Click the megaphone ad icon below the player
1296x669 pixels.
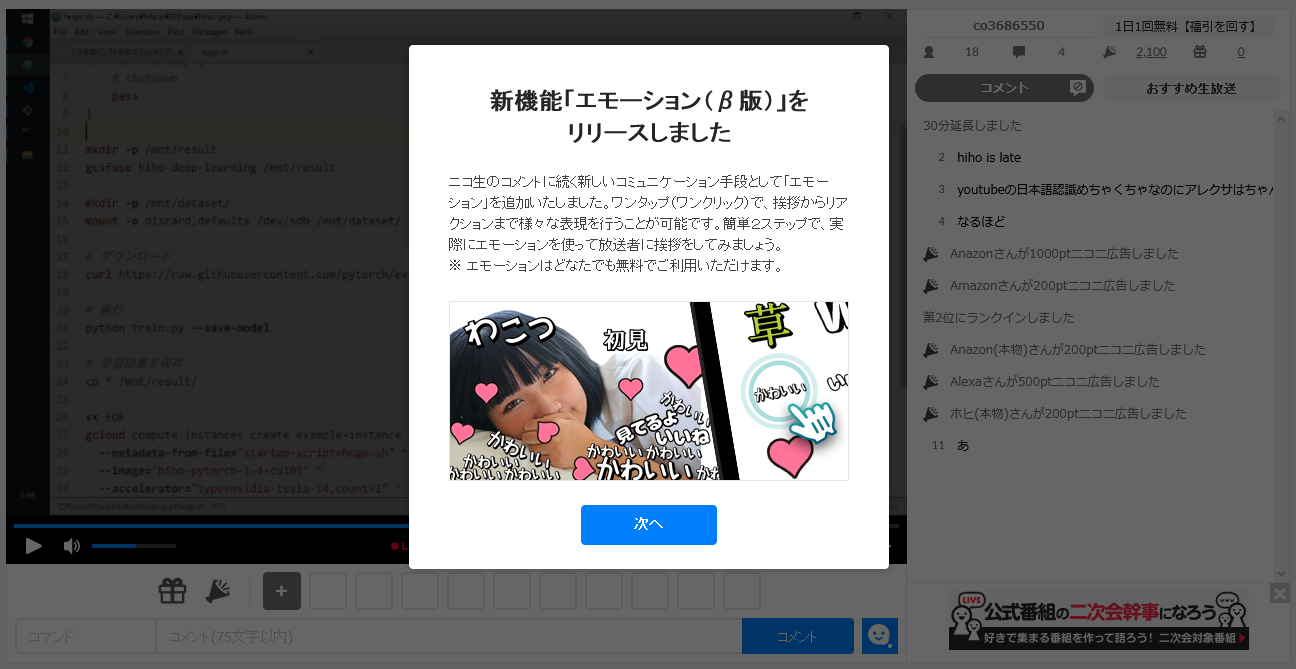218,591
